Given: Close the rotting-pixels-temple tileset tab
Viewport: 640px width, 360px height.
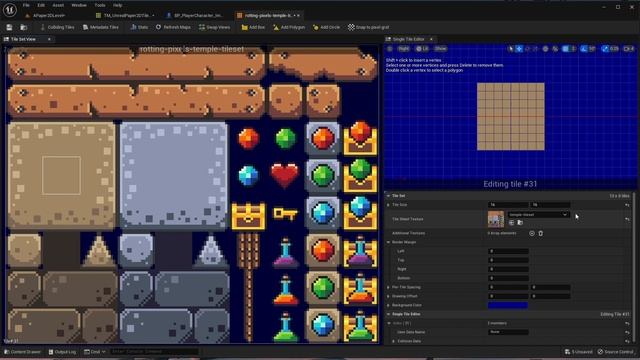Looking at the screenshot, I should (298, 16).
